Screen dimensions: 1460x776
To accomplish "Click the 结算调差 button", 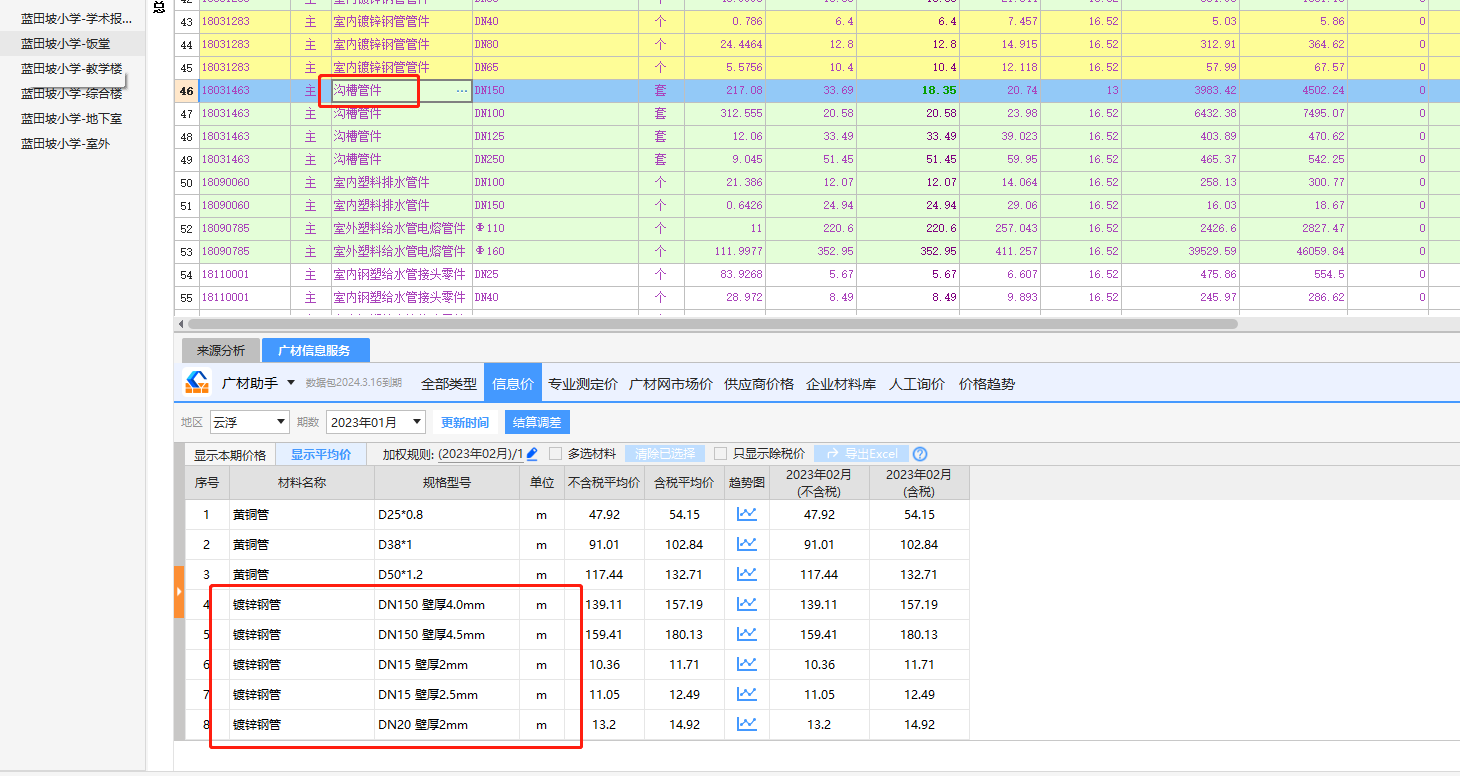I will tap(537, 422).
